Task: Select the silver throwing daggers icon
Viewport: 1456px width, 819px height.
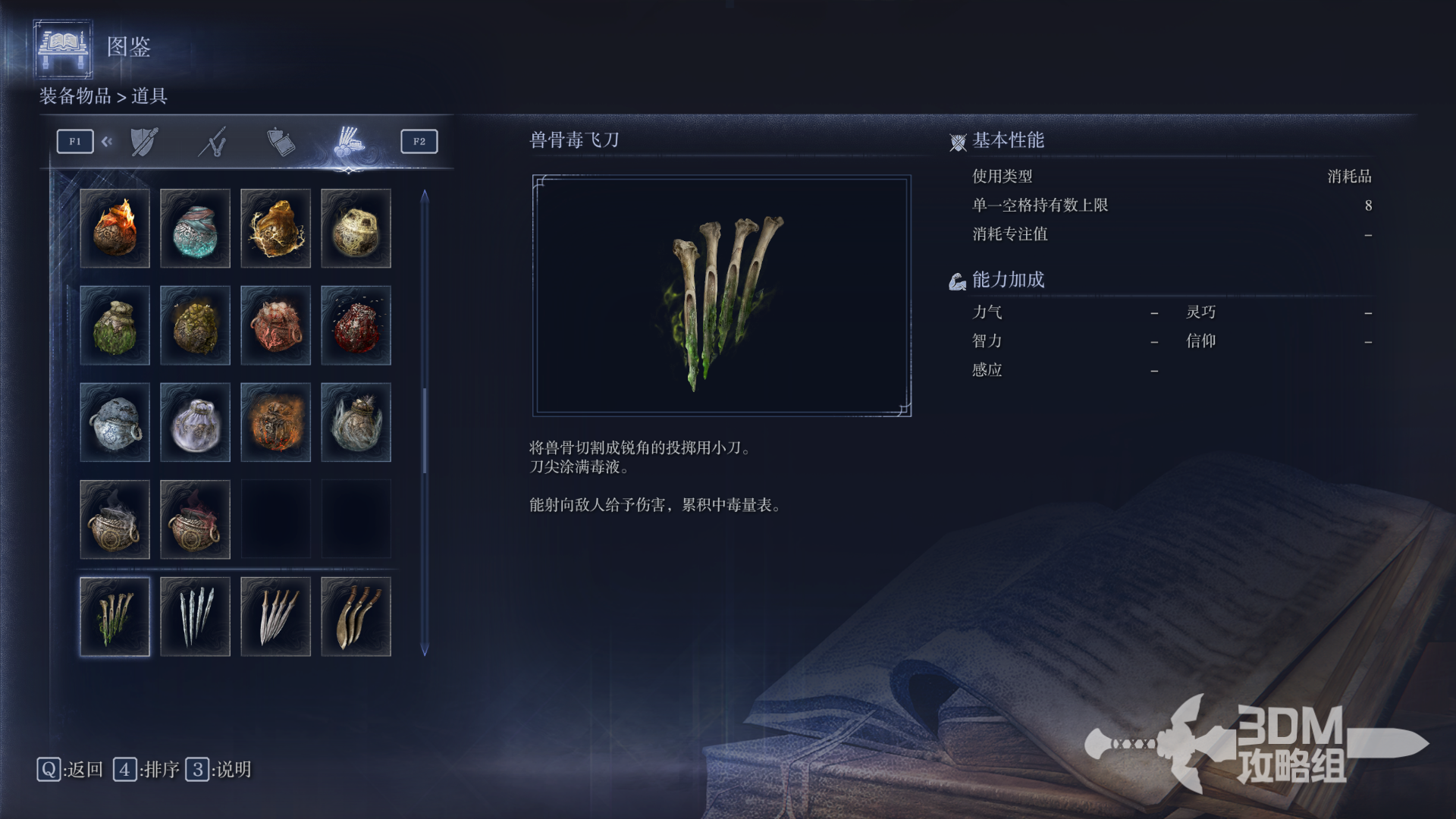Action: (x=195, y=617)
